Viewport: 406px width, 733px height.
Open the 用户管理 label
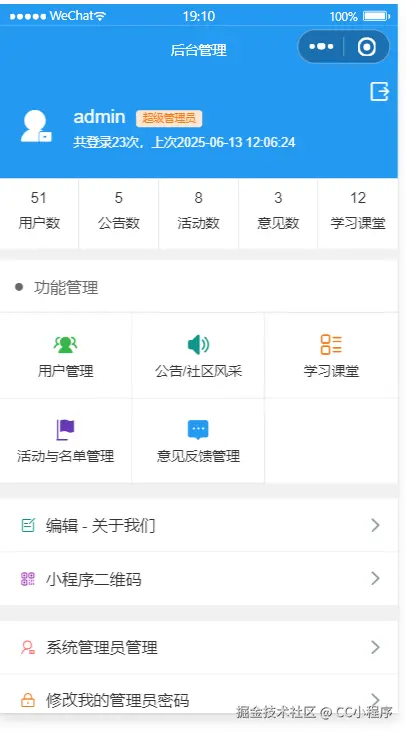(65, 372)
